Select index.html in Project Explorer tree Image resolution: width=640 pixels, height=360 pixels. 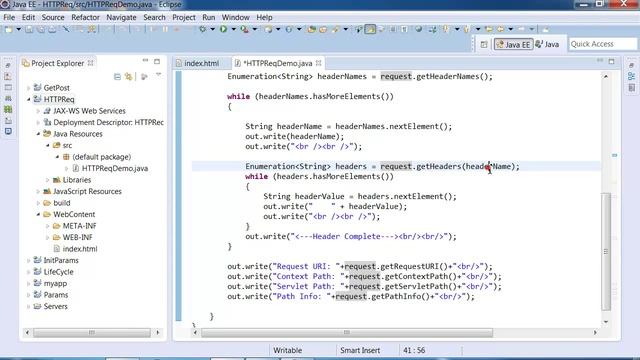click(80, 249)
